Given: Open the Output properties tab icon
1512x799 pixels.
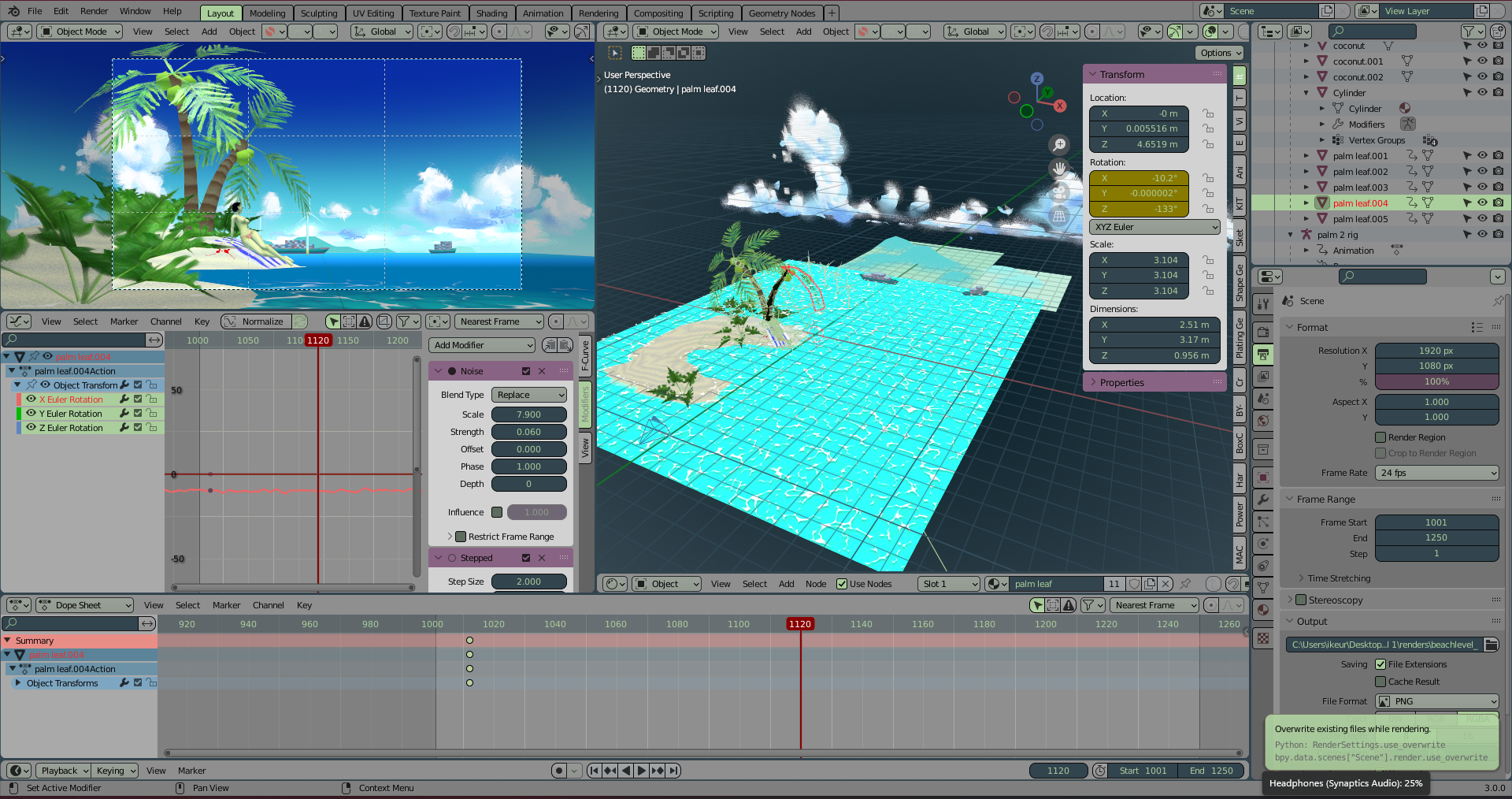Looking at the screenshot, I should pyautogui.click(x=1263, y=354).
